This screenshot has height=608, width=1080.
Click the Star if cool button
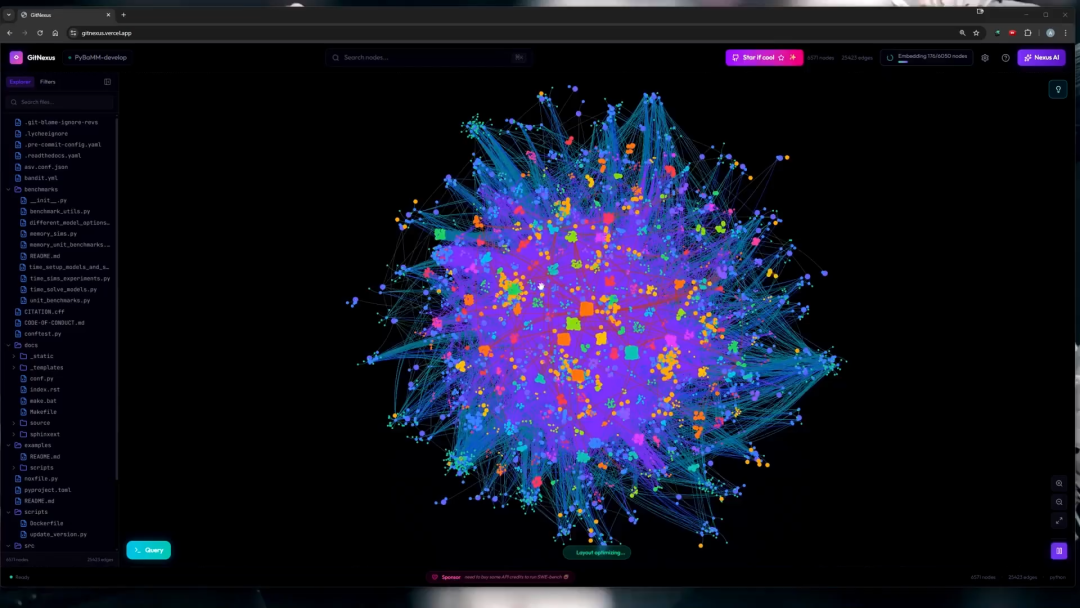764,58
